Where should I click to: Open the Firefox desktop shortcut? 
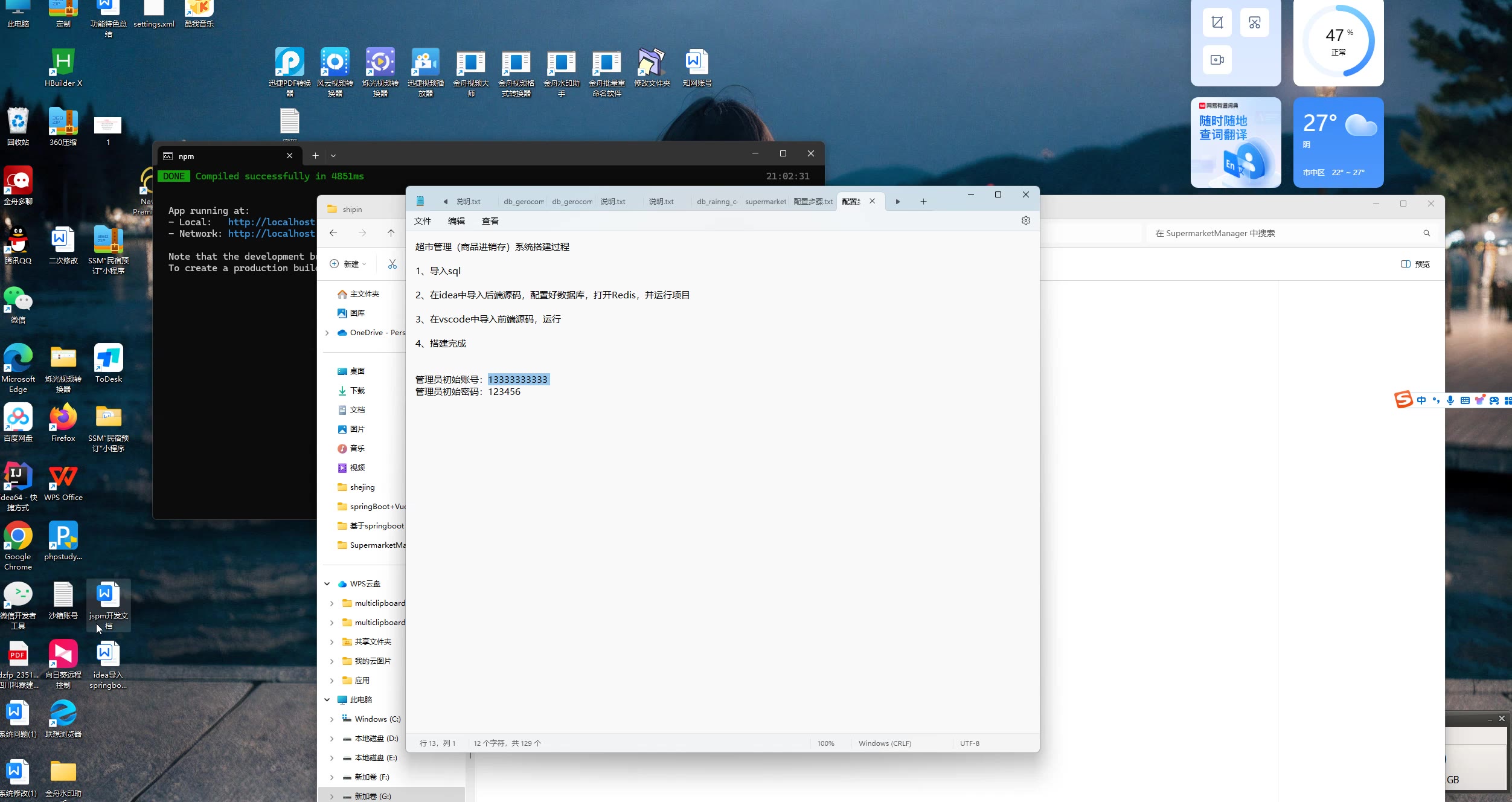[63, 418]
